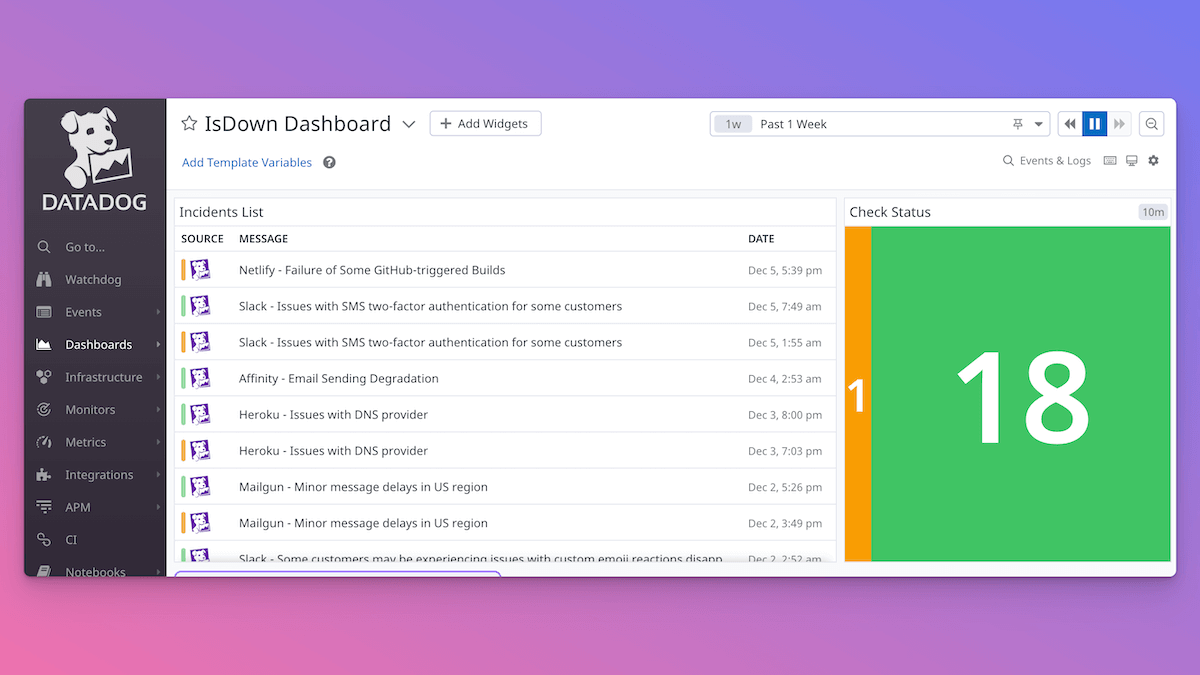The image size is (1200, 675).
Task: Click the green OK segment showing 18
Action: pyautogui.click(x=1021, y=394)
